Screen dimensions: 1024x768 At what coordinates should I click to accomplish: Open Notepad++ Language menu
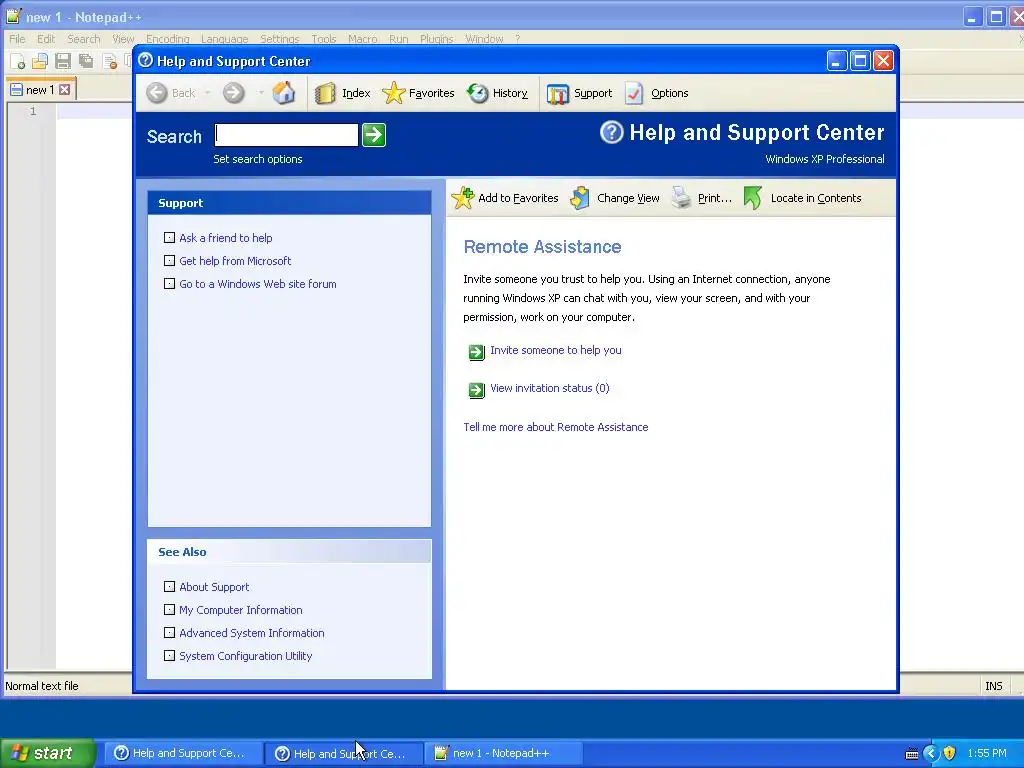(224, 39)
